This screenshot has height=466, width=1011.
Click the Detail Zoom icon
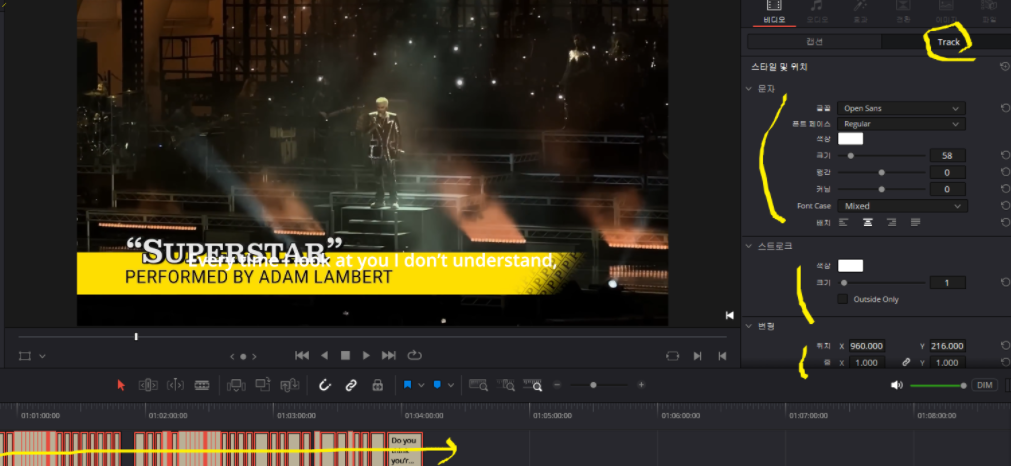coord(507,385)
